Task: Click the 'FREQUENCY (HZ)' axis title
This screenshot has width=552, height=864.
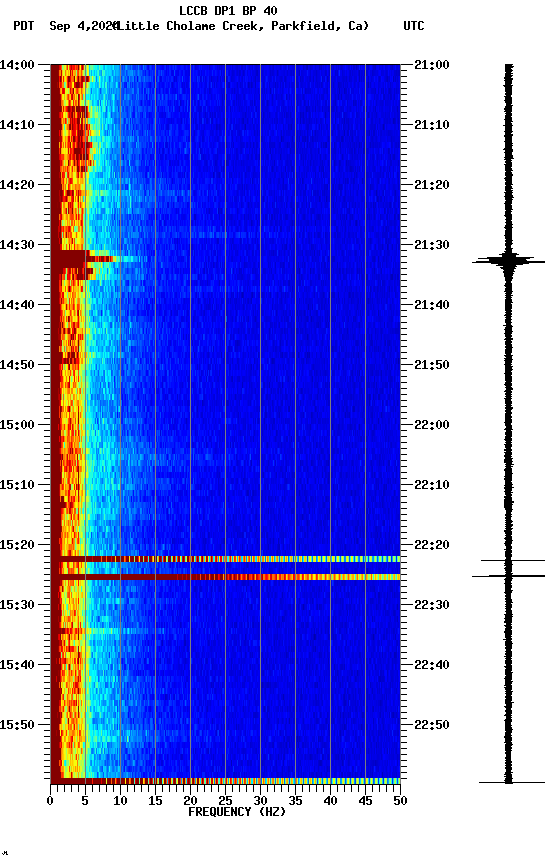Action: (237, 812)
